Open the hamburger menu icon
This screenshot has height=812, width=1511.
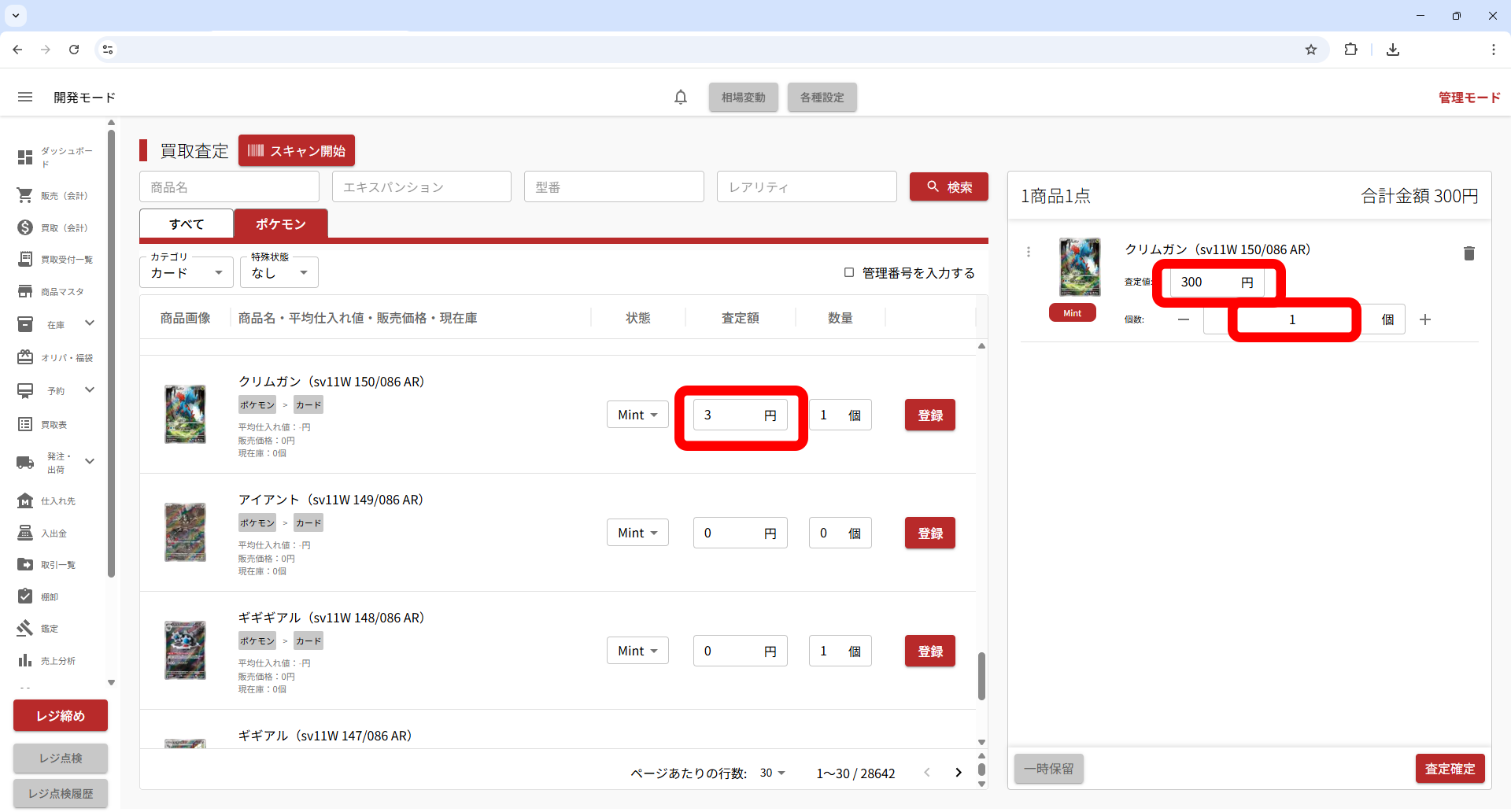click(25, 98)
